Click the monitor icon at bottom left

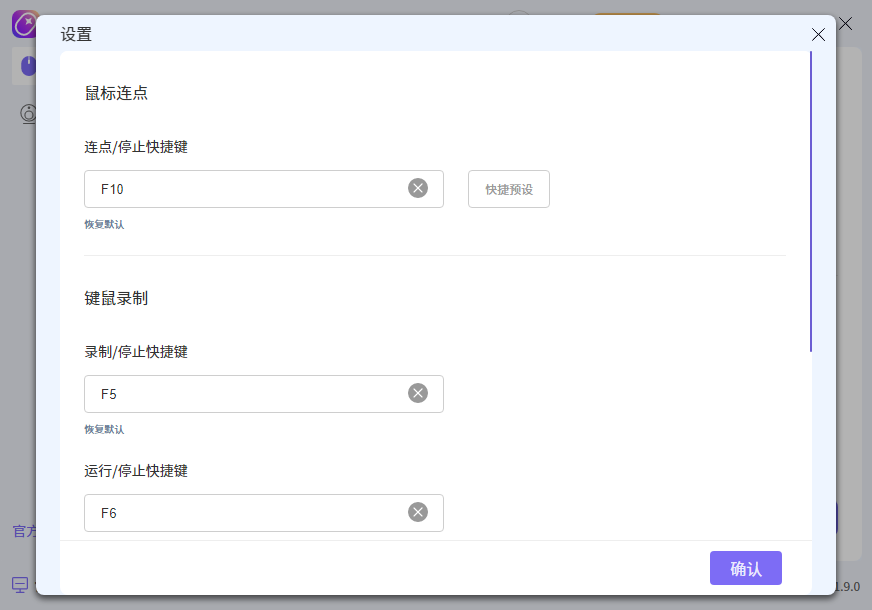(x=20, y=584)
